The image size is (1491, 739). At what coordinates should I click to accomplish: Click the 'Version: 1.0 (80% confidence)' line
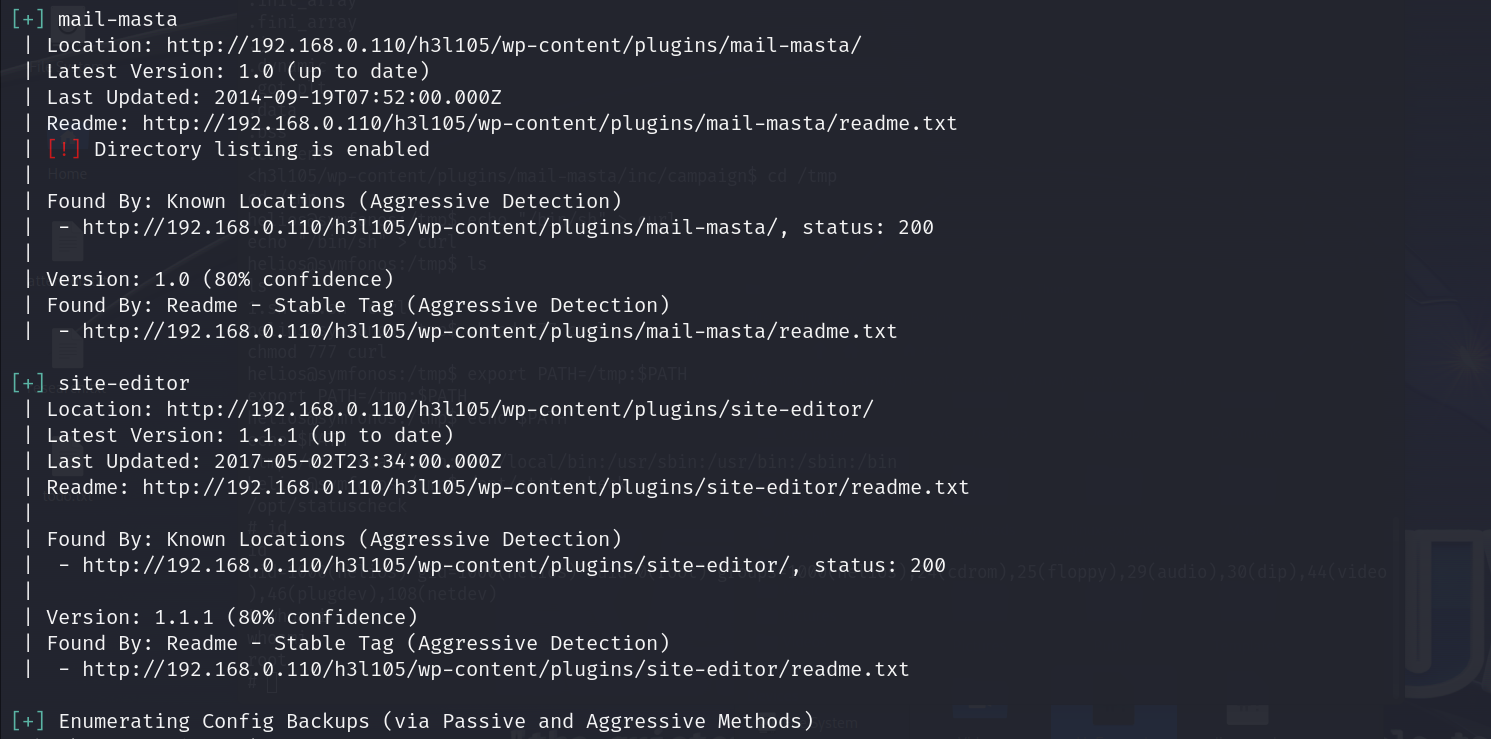tap(220, 279)
